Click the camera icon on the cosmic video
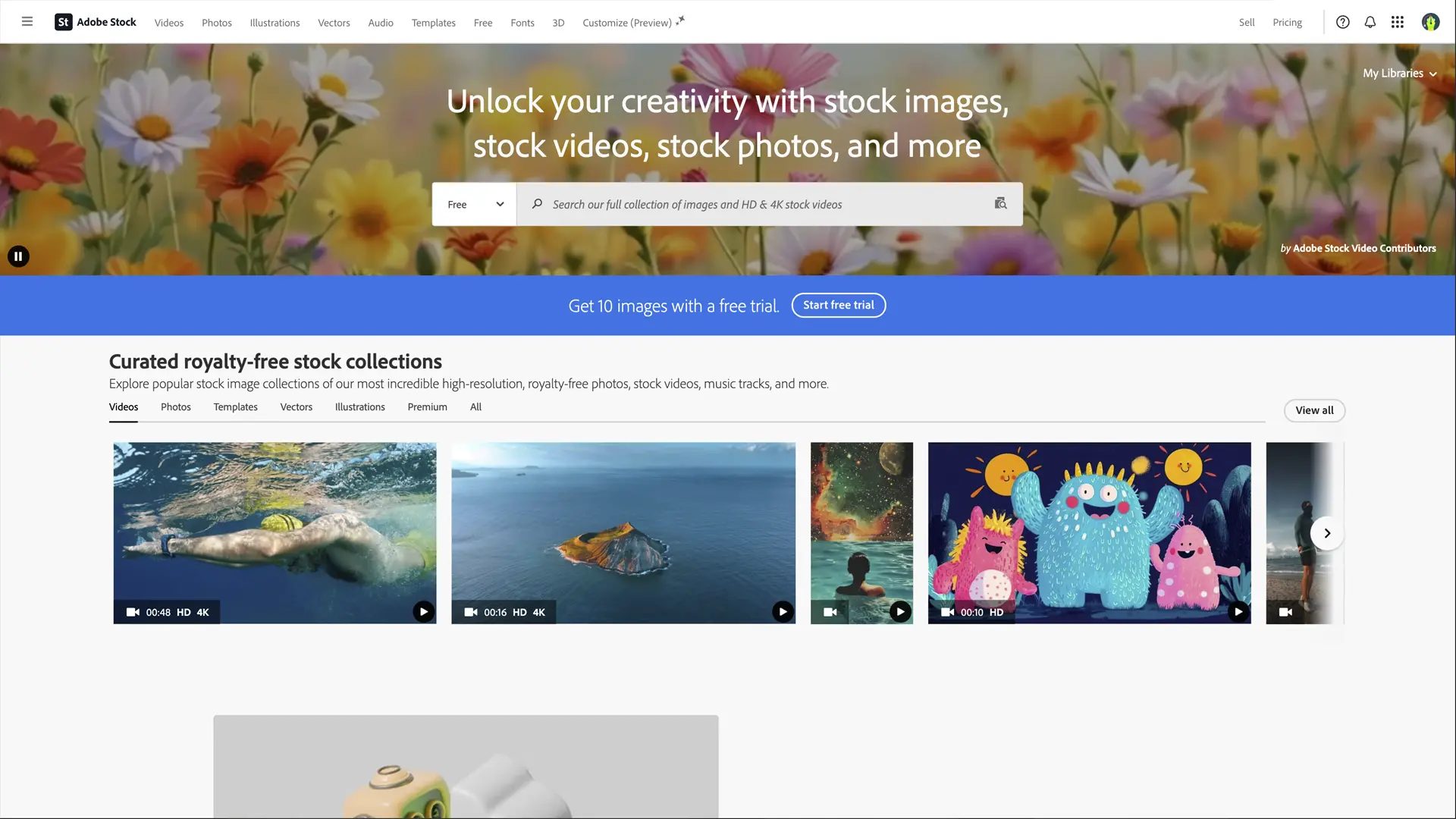The width and height of the screenshot is (1456, 819). click(x=830, y=612)
